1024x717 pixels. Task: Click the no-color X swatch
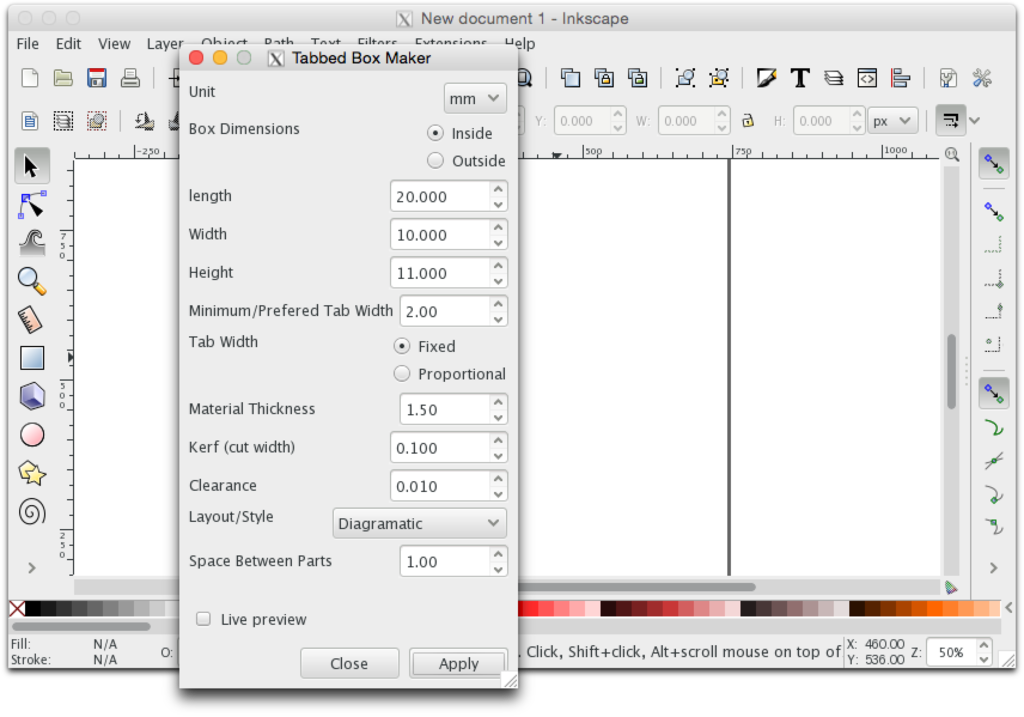coord(17,609)
